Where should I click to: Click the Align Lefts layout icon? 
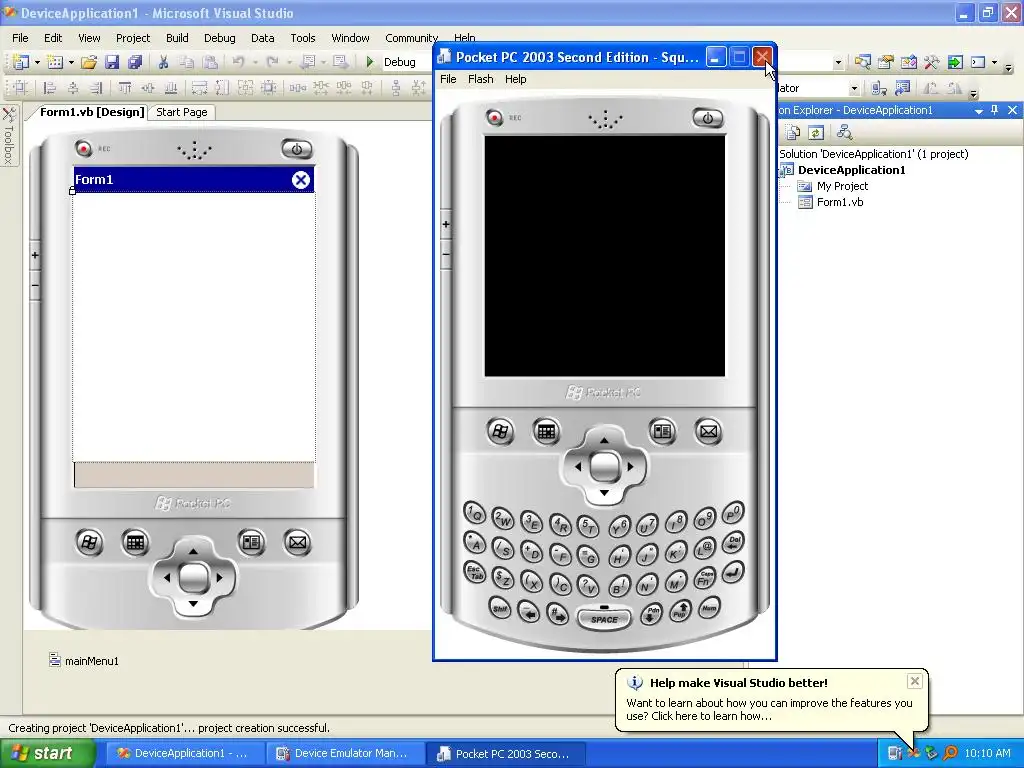(49, 88)
